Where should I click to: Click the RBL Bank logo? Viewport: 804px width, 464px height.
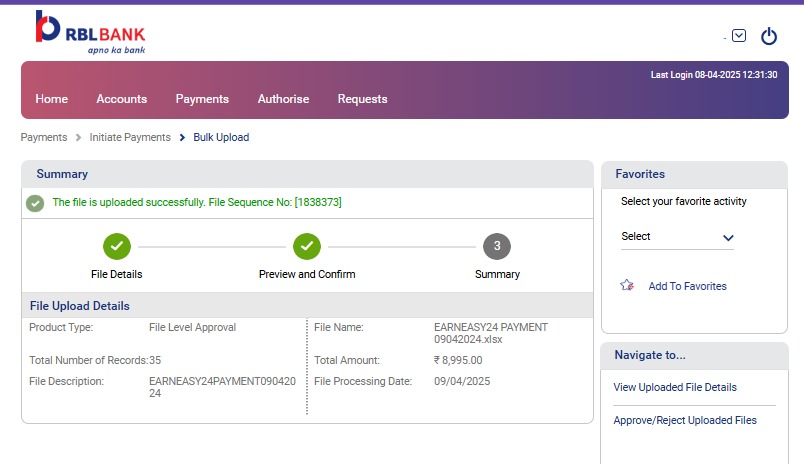[x=90, y=32]
